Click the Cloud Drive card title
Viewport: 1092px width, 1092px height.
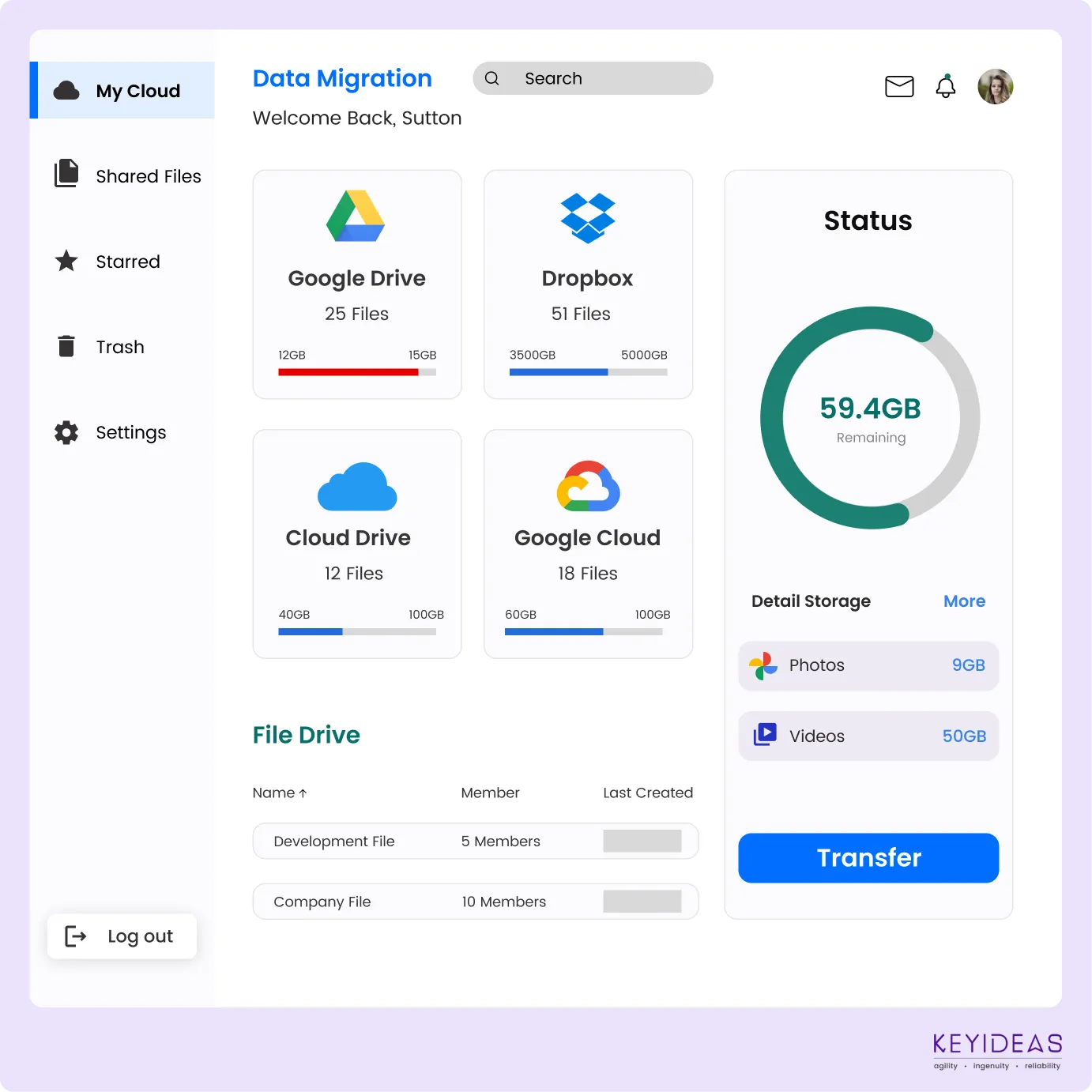click(x=348, y=537)
